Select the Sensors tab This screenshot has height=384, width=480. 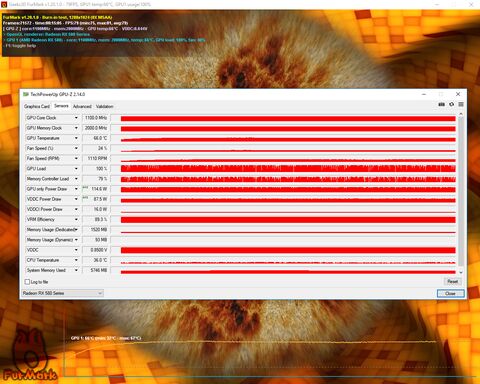pos(61,106)
